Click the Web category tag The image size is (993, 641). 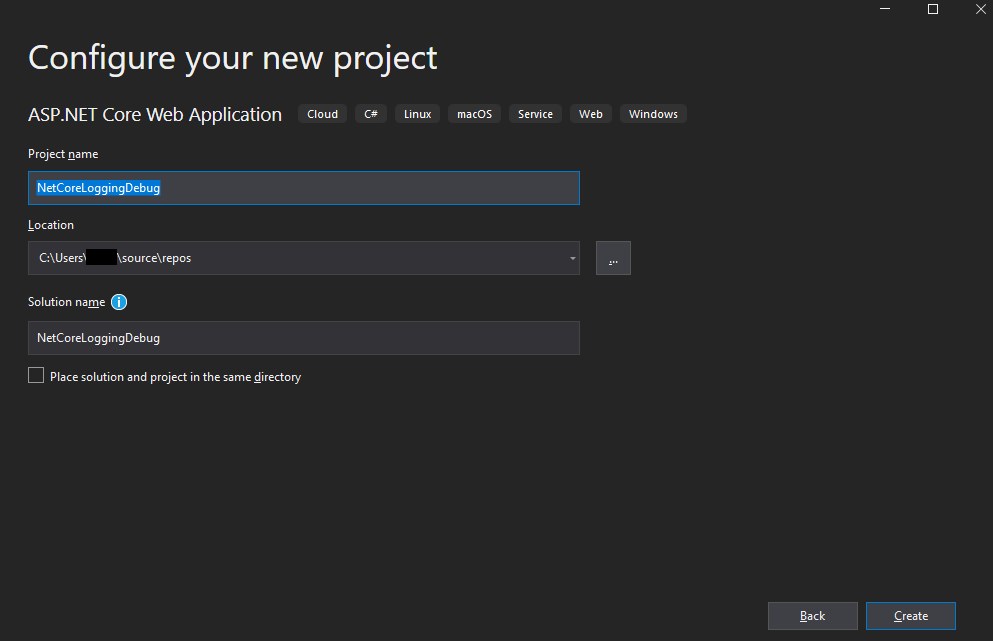coord(590,113)
